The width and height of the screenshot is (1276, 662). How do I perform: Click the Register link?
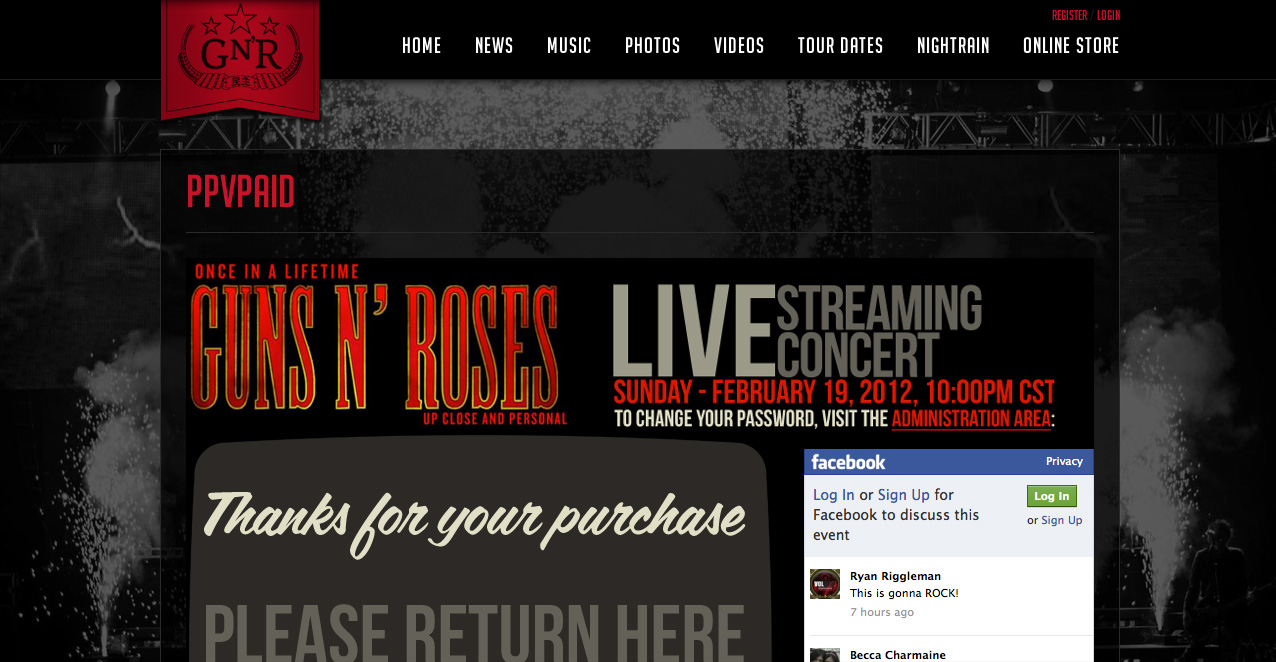1069,15
